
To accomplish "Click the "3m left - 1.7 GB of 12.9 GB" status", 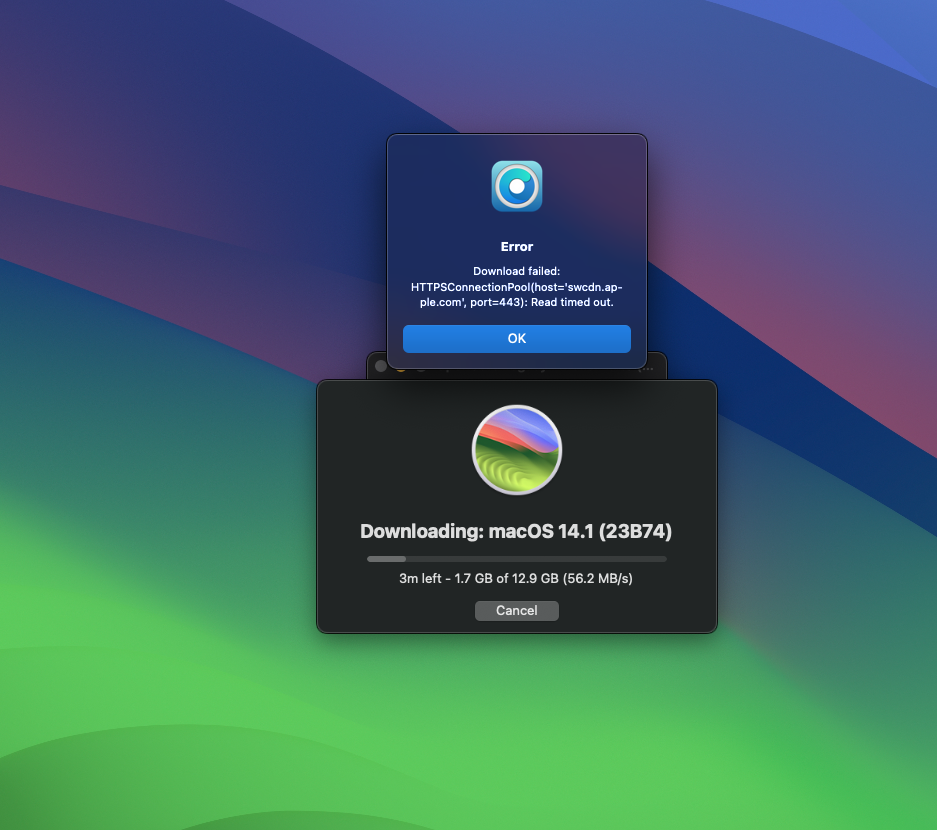I will tap(516, 578).
